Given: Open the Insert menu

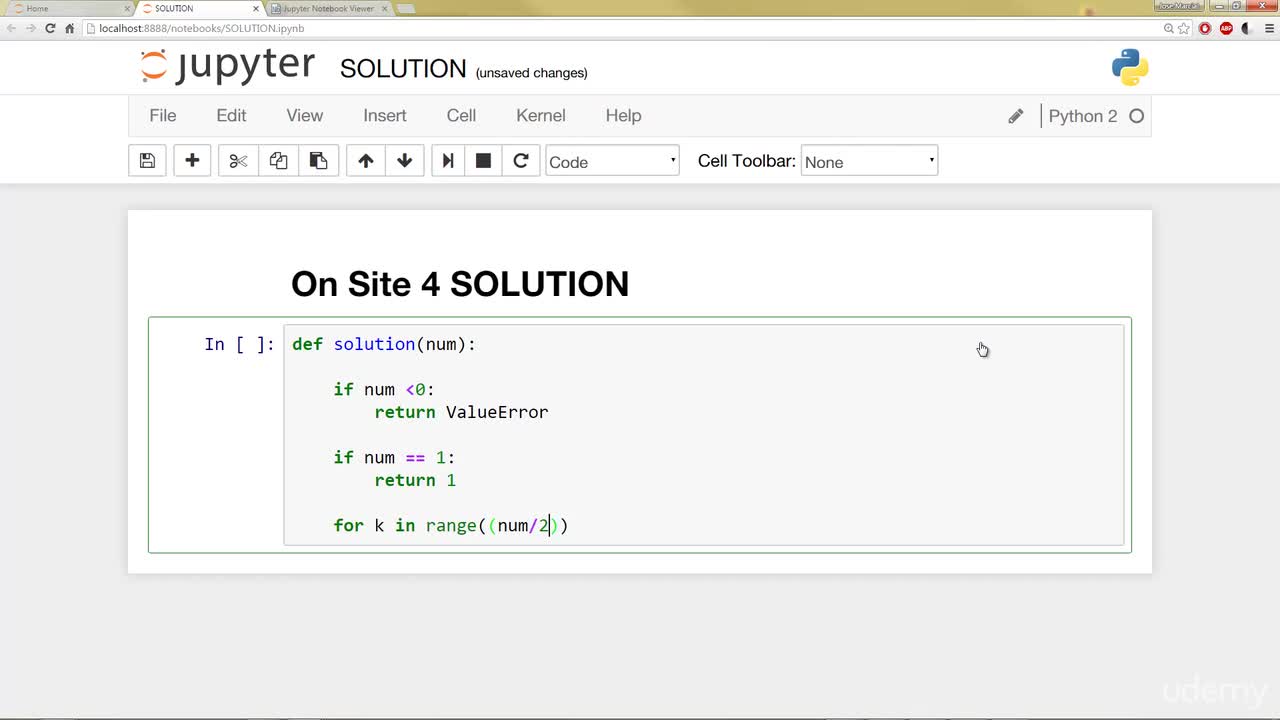Looking at the screenshot, I should tap(385, 116).
